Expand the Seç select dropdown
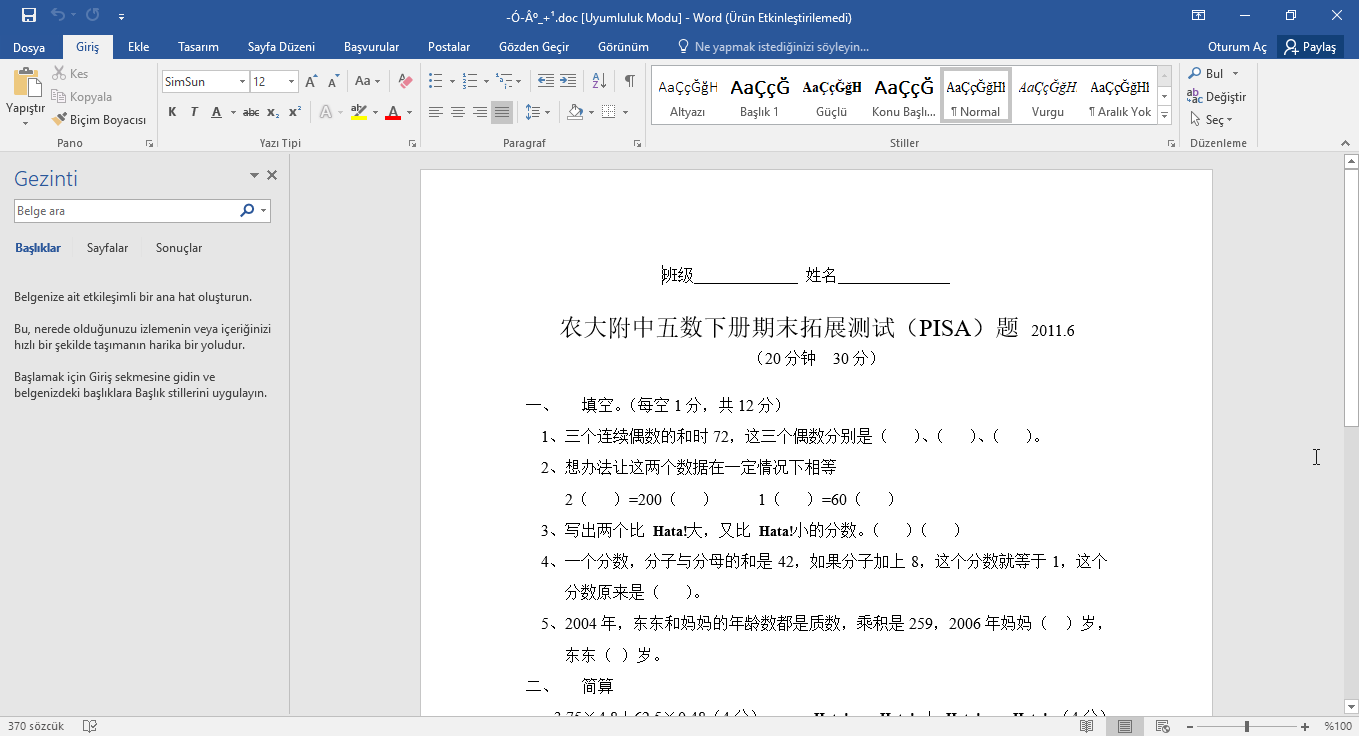The image size is (1359, 736). click(x=1211, y=120)
